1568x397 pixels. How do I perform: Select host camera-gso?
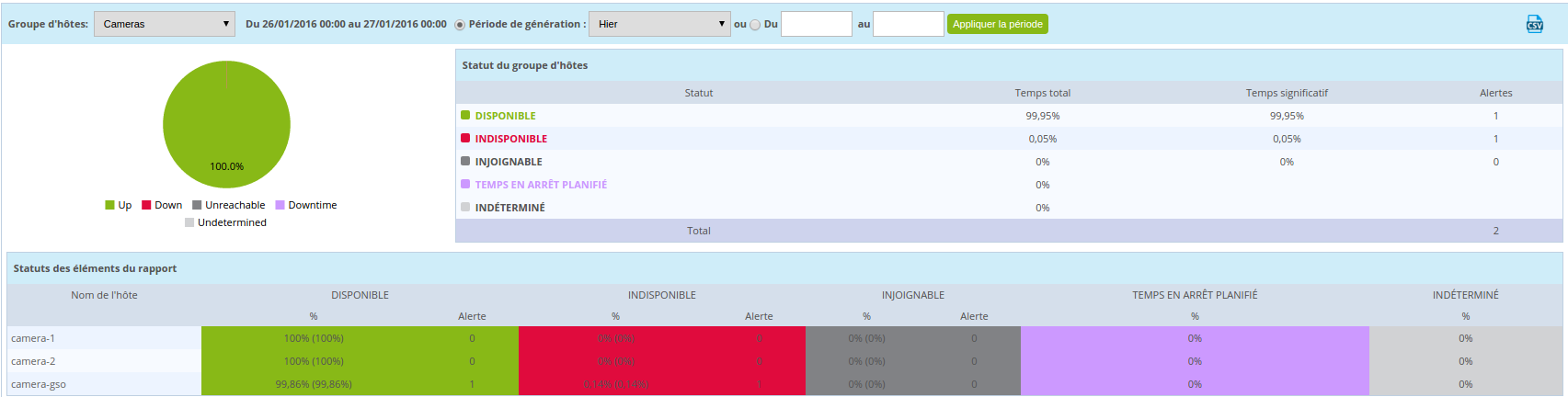pos(39,384)
